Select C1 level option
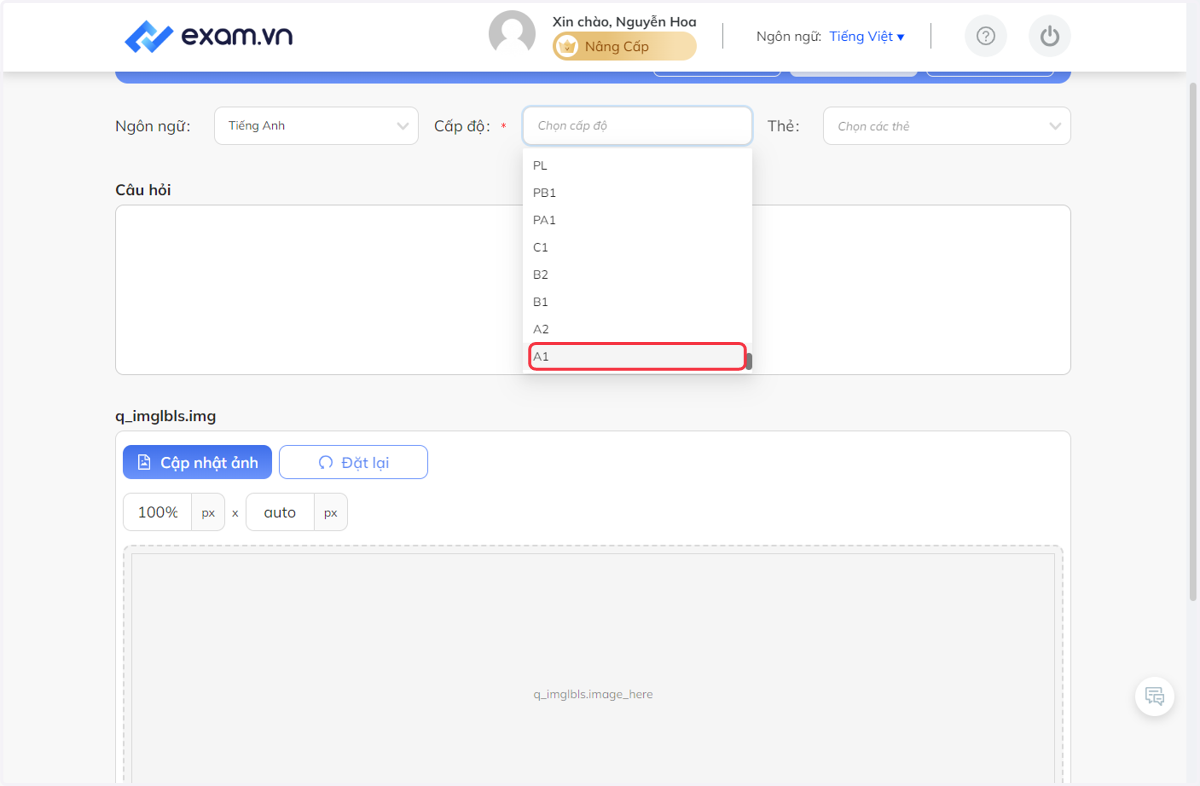 (x=637, y=247)
